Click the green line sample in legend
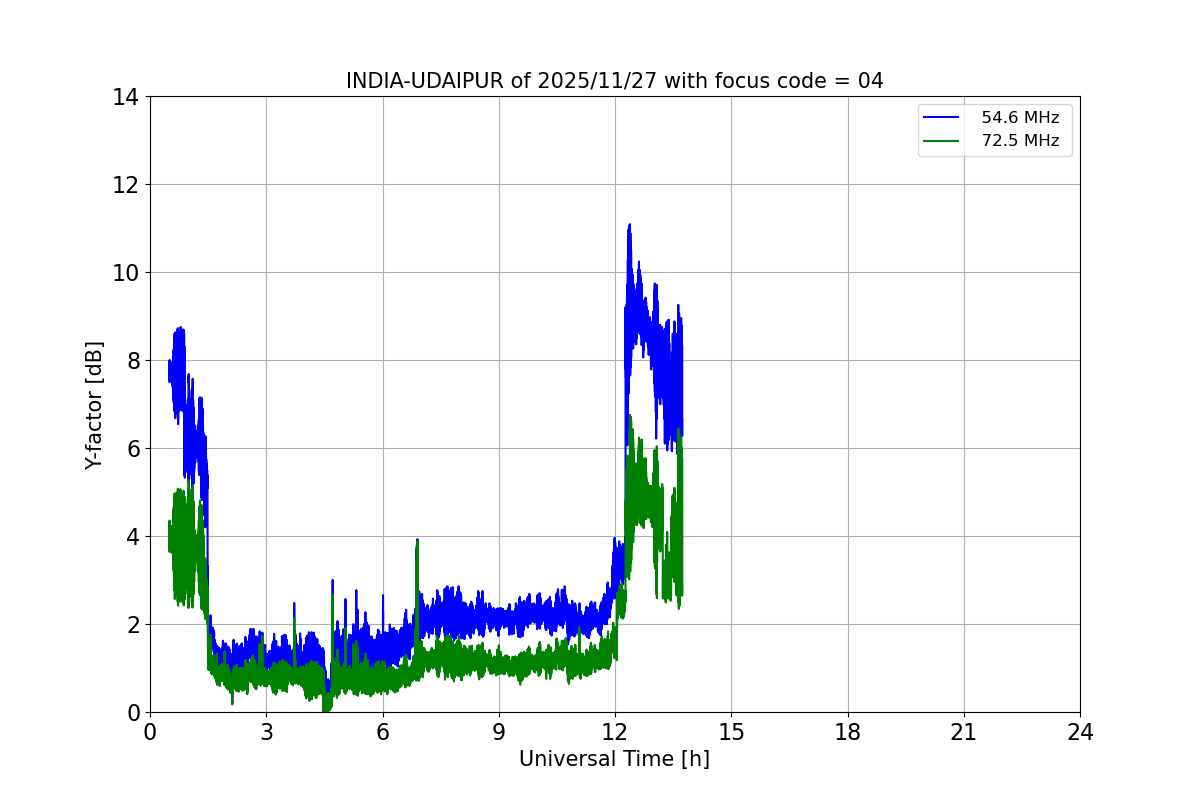 click(x=943, y=141)
